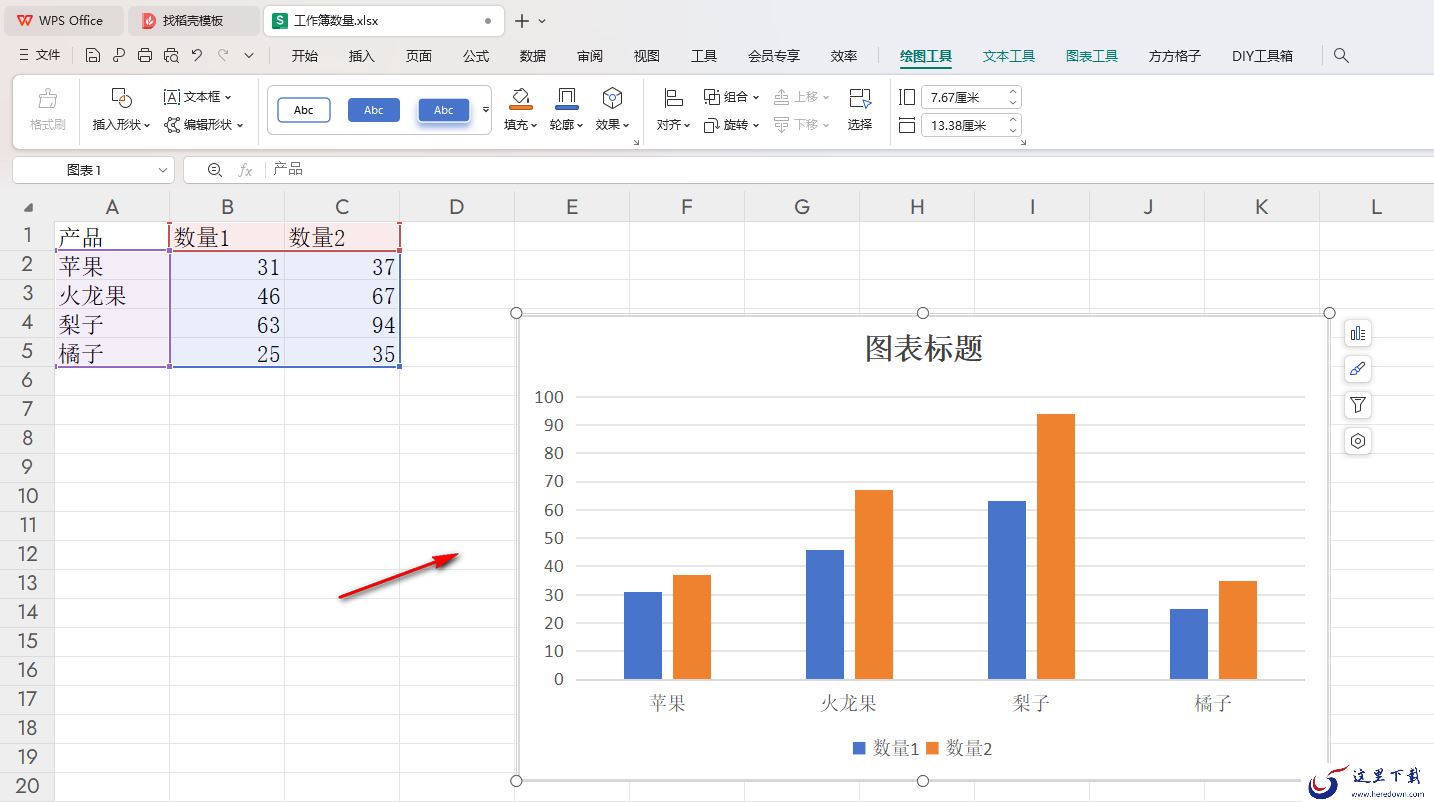Viewport: 1434px width, 802px height.
Task: Open the size dialog launcher arrow
Action: 1022,143
